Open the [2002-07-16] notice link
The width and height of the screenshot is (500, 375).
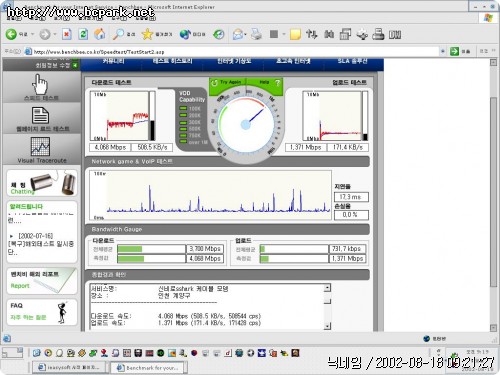click(x=36, y=236)
